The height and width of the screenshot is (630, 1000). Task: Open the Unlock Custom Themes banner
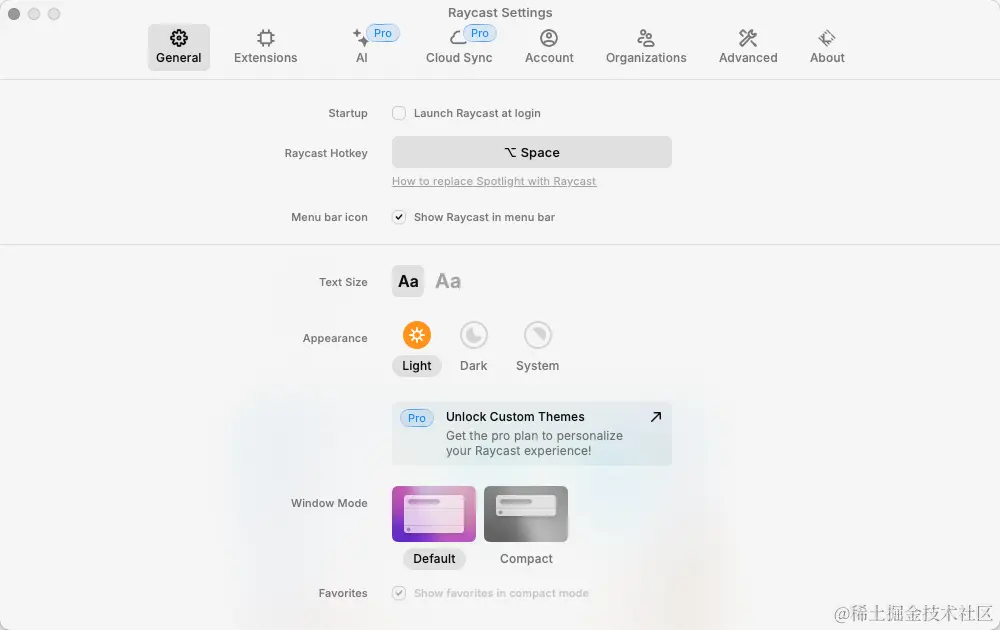click(532, 434)
